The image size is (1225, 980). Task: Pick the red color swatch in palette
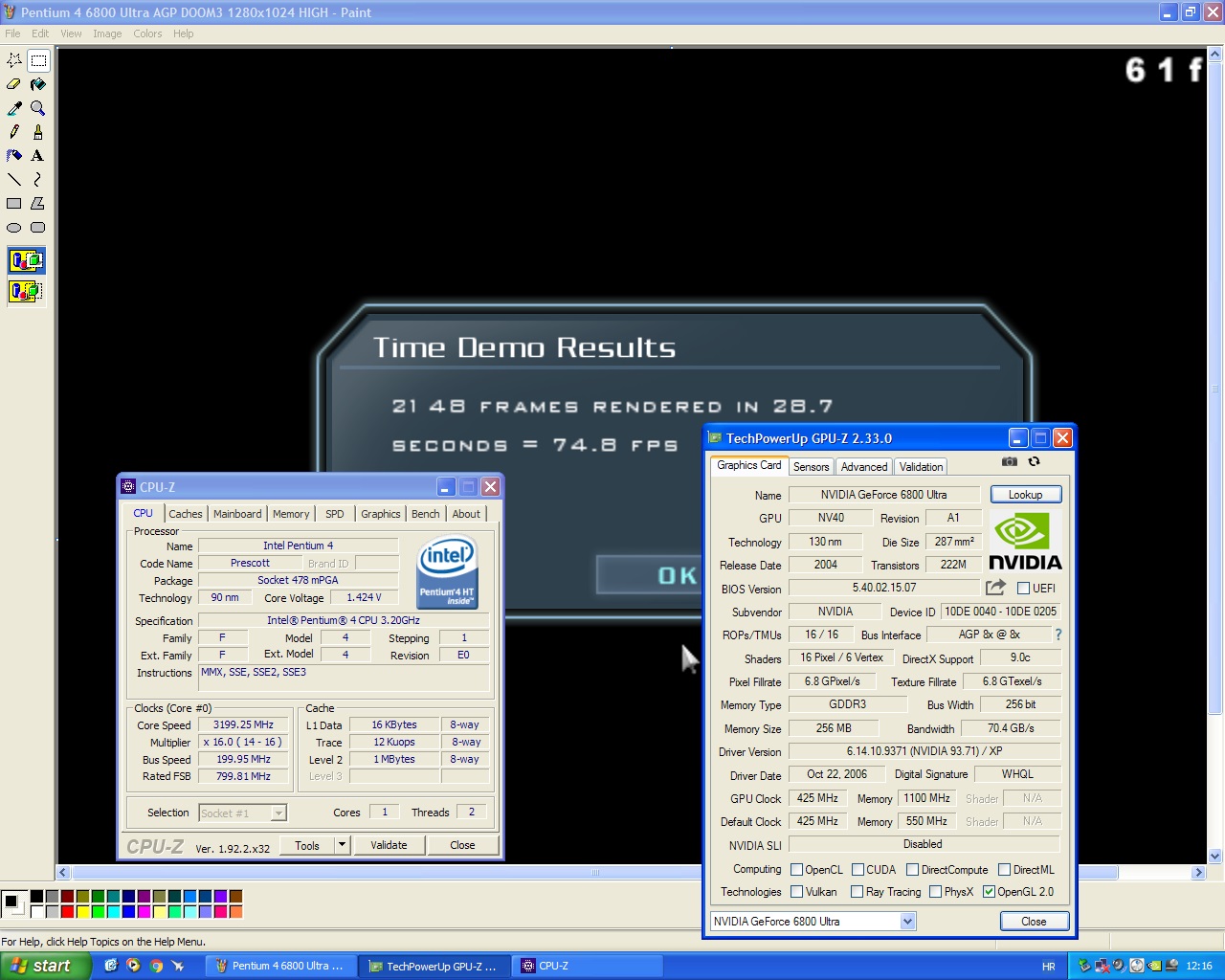[x=67, y=912]
